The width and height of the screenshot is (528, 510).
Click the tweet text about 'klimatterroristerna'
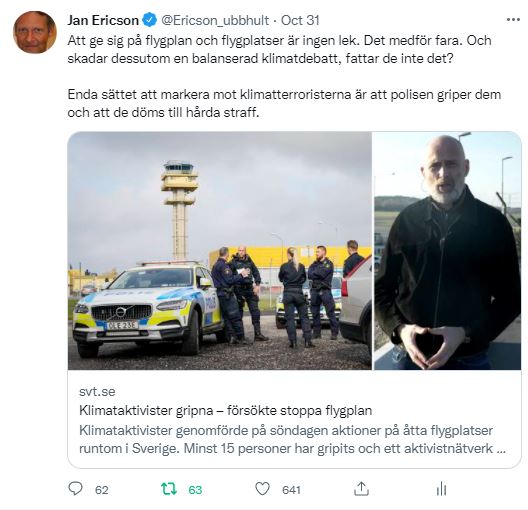(x=284, y=103)
